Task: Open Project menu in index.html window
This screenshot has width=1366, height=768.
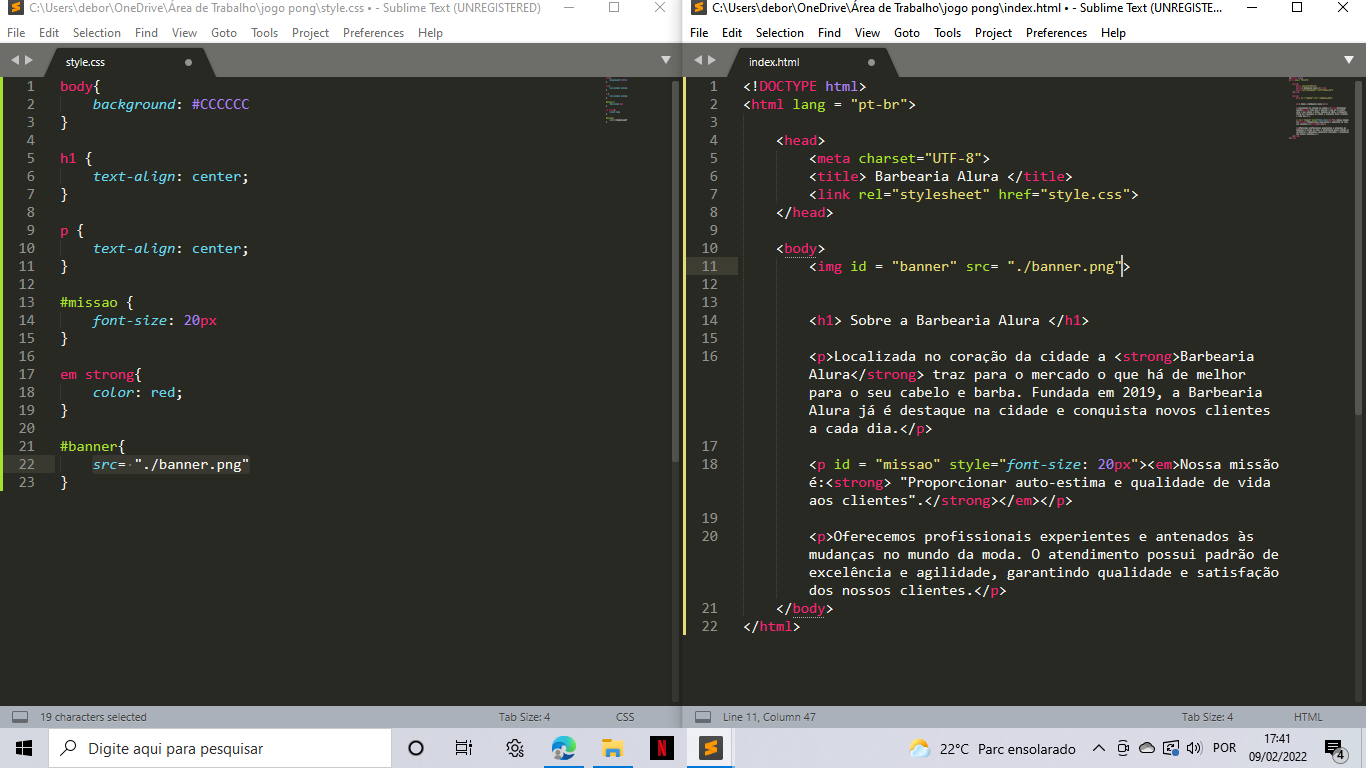Action: 993,32
